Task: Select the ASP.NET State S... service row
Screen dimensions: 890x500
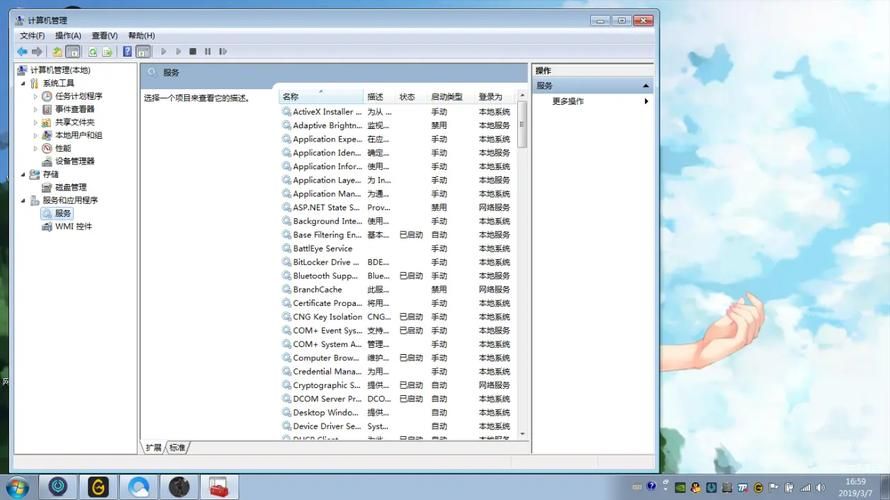Action: (398, 208)
